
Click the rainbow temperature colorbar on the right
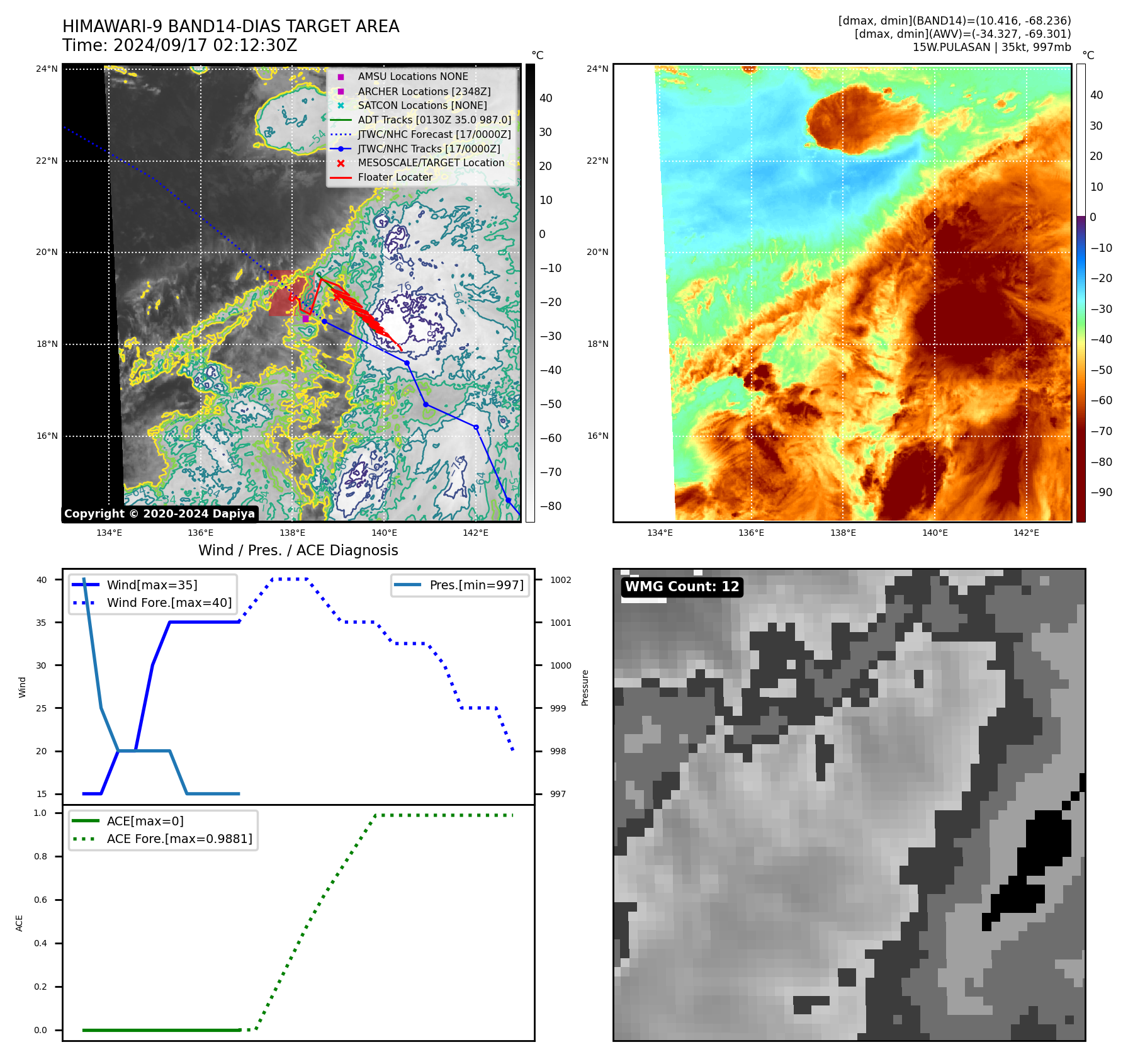coord(1081,293)
